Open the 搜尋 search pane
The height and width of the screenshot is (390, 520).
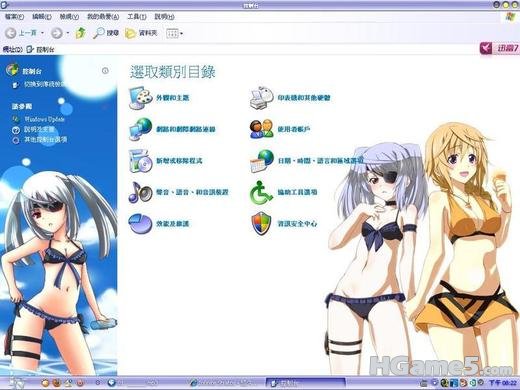coord(106,33)
